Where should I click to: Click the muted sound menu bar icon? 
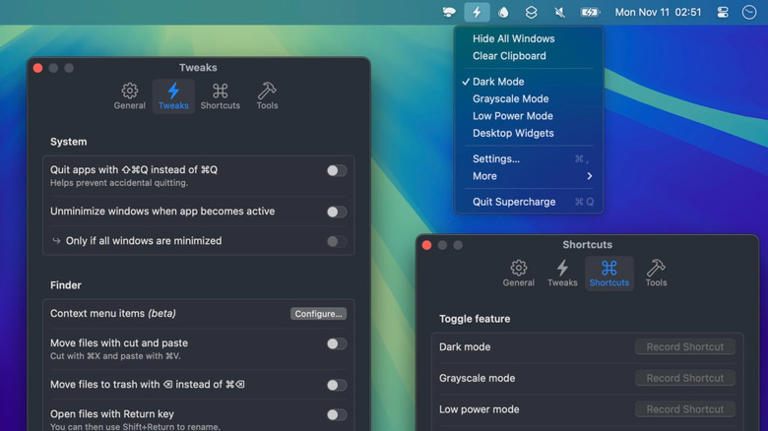559,12
